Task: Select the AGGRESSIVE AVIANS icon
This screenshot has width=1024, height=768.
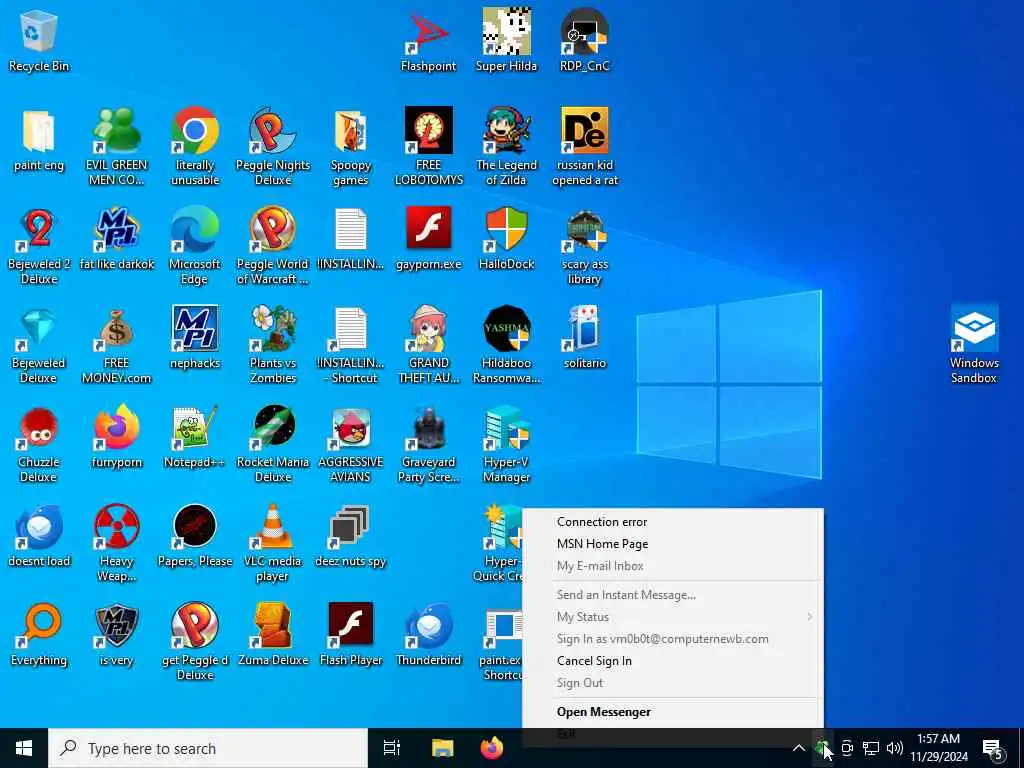Action: click(x=351, y=444)
